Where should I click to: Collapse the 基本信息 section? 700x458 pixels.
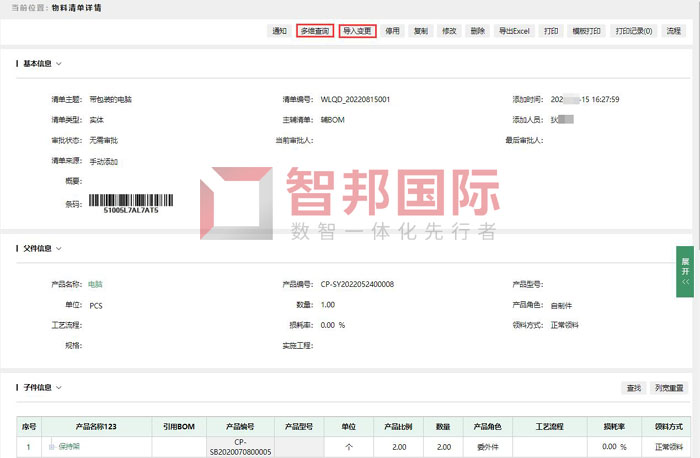pyautogui.click(x=59, y=64)
